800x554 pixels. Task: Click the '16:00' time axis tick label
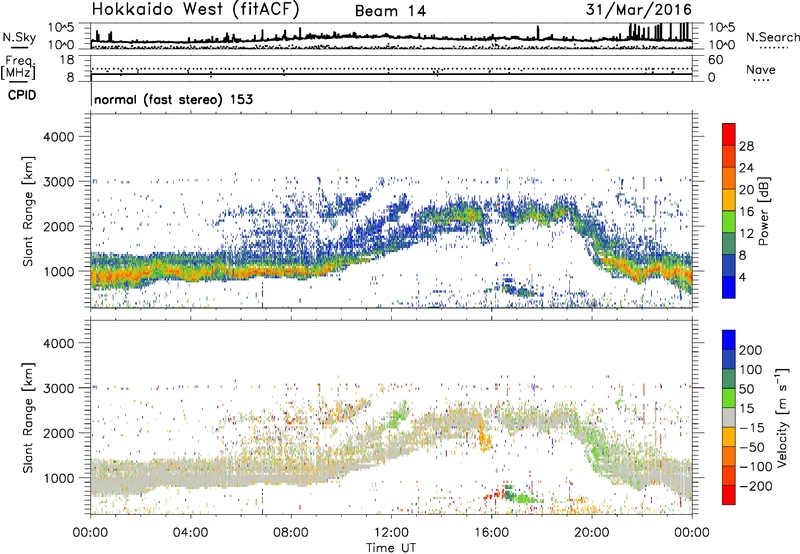491,533
